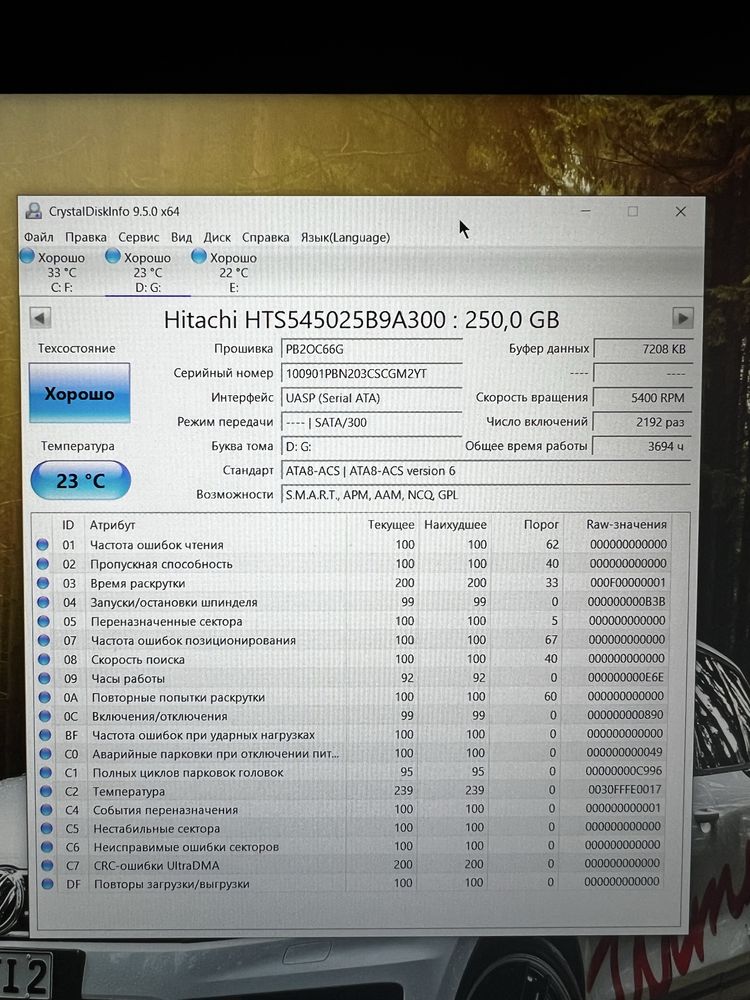The image size is (750, 1000).
Task: Click the S.M.A.R.T., APM, AAM features field
Action: [x=486, y=494]
